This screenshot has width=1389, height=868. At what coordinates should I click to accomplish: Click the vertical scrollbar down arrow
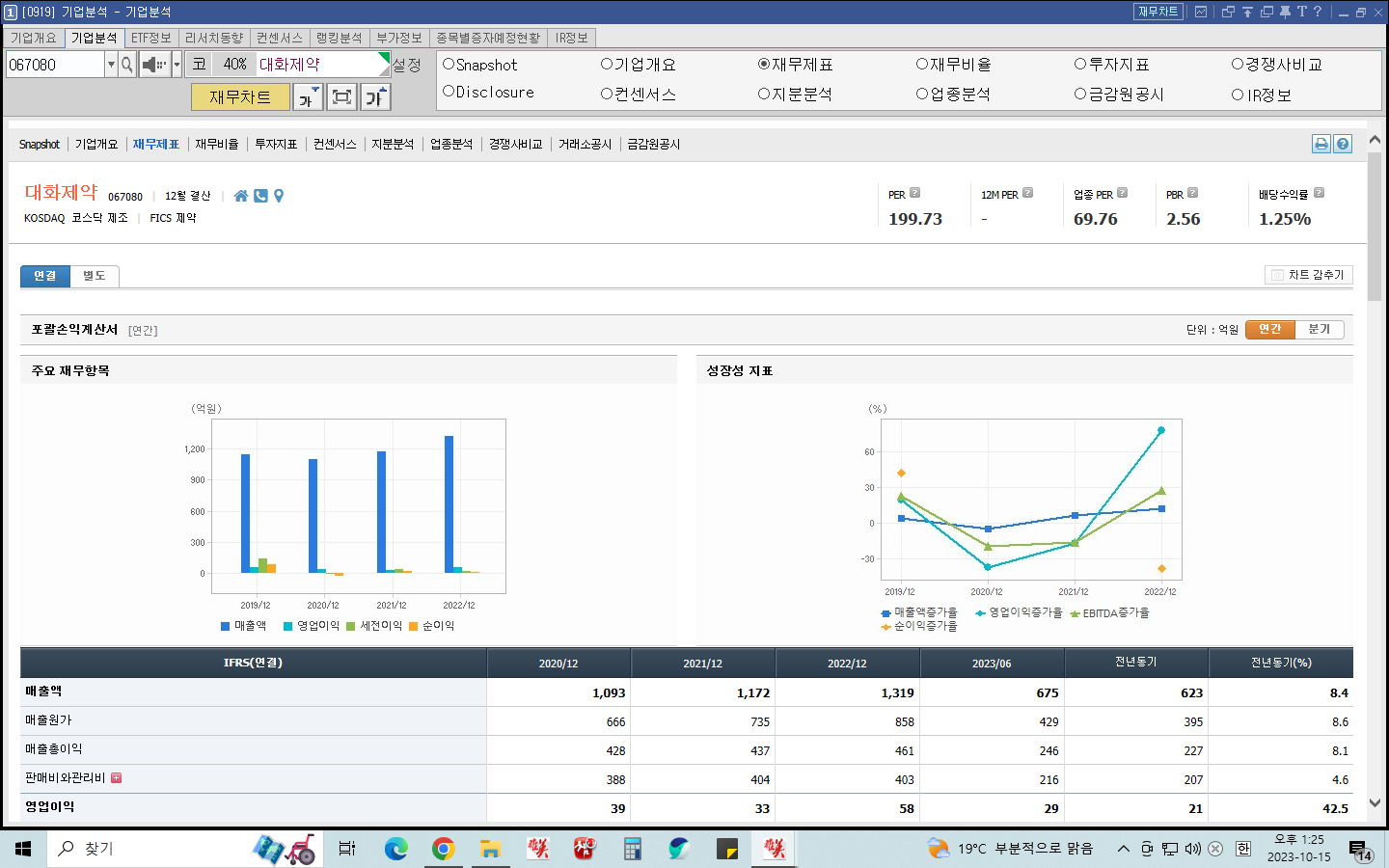coord(1375,802)
